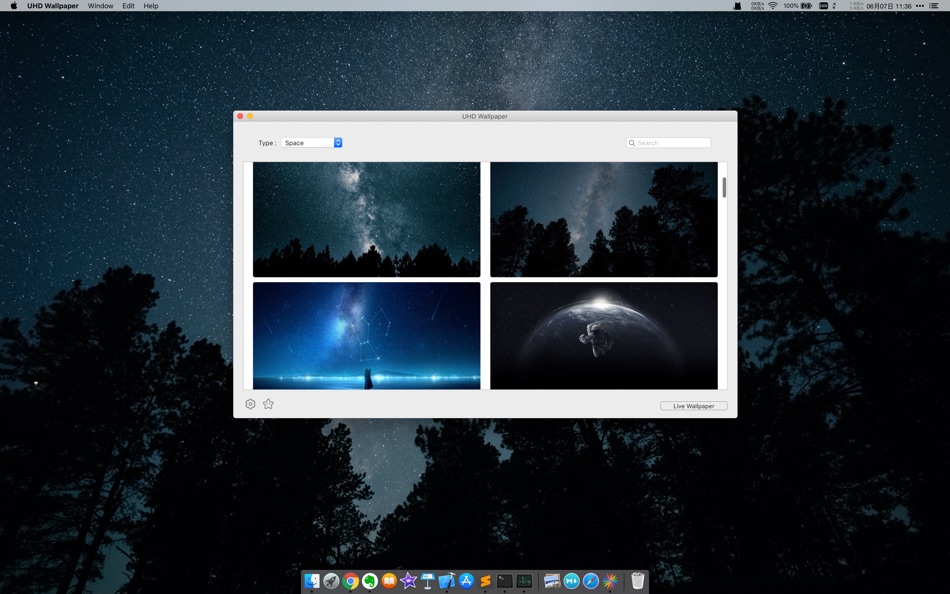
Task: Open the Edit menu
Action: (128, 5)
